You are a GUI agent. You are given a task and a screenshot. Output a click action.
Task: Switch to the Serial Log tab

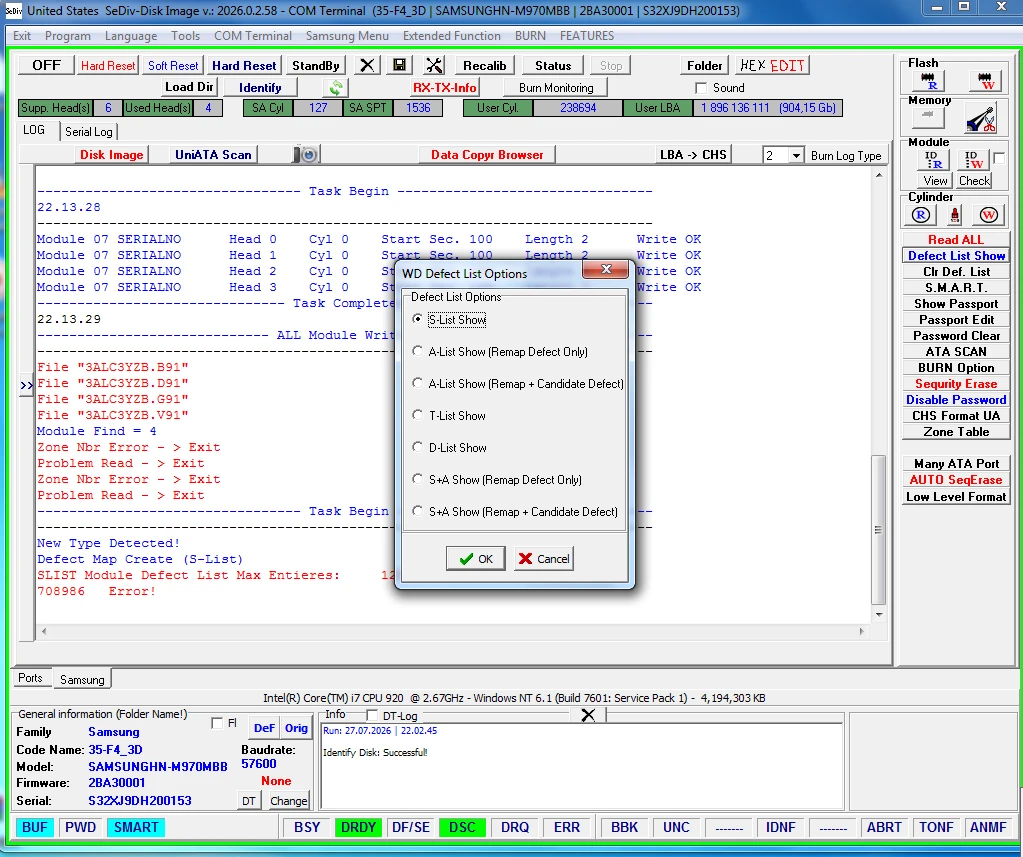[x=89, y=132]
